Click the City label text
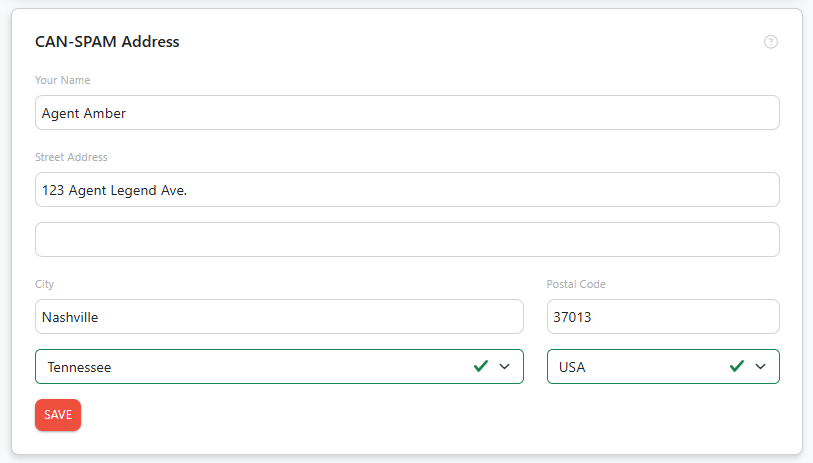813x463 pixels. click(45, 284)
